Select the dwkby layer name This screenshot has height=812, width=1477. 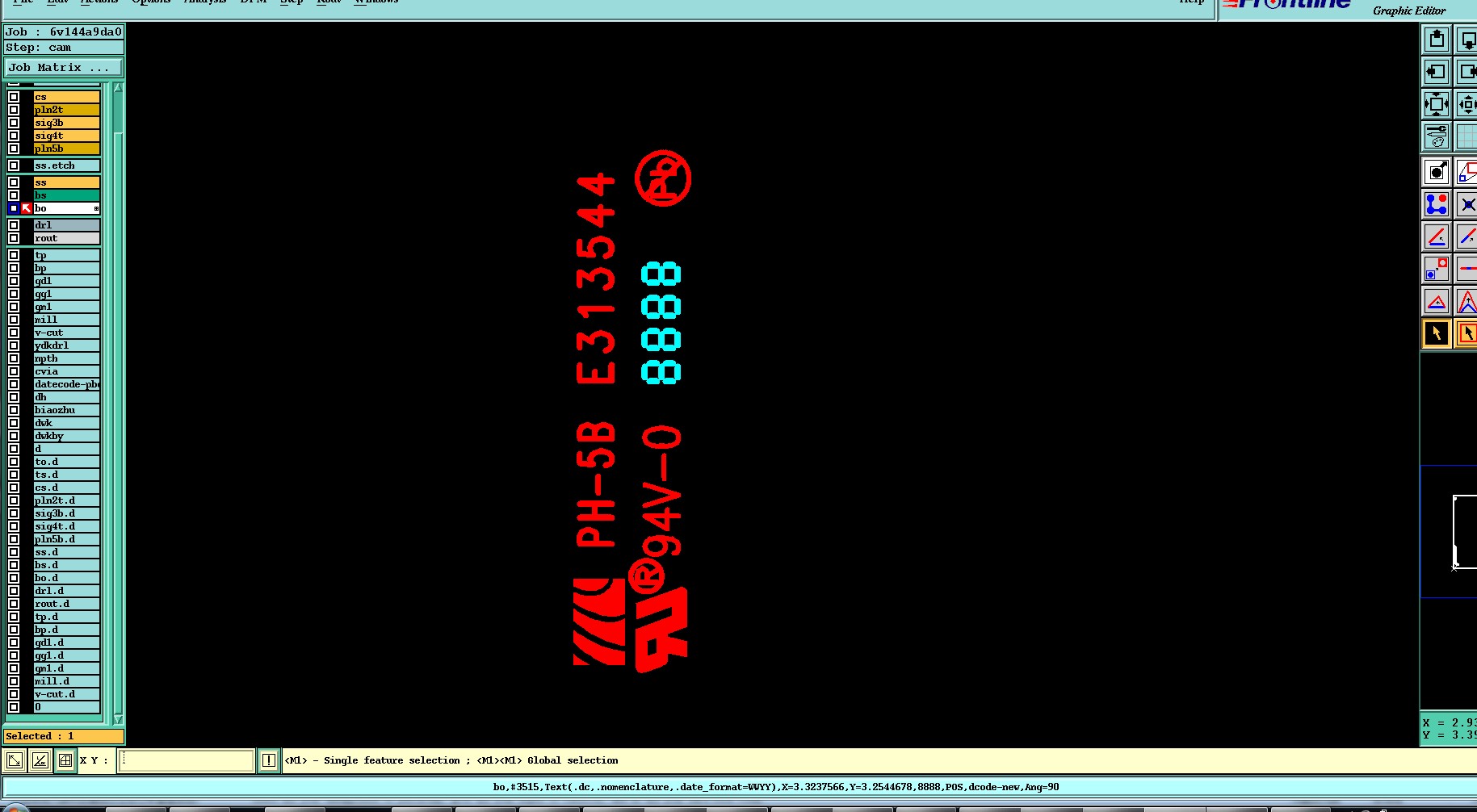point(67,436)
